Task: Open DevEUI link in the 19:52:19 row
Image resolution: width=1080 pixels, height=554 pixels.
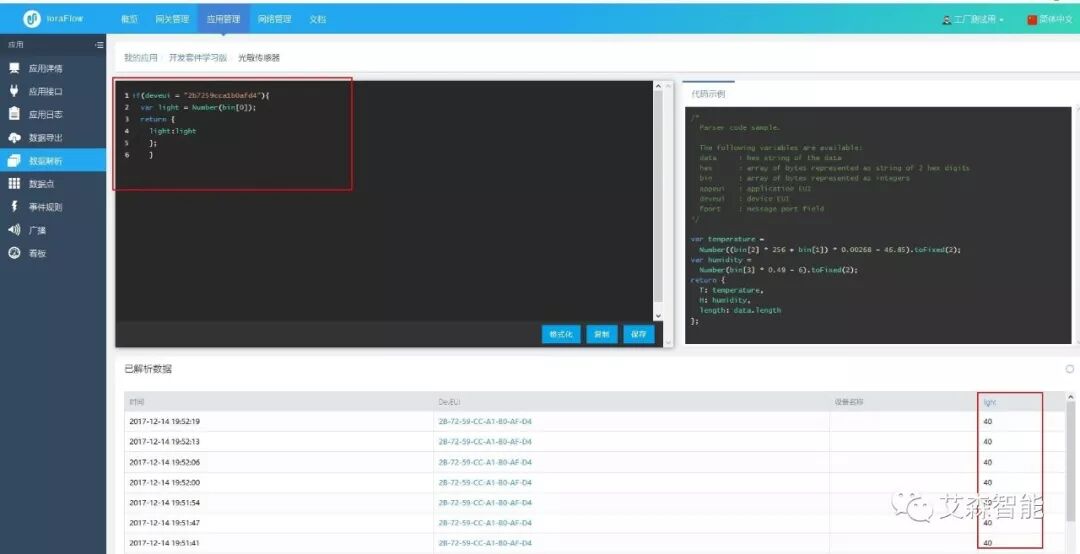Action: (x=485, y=422)
